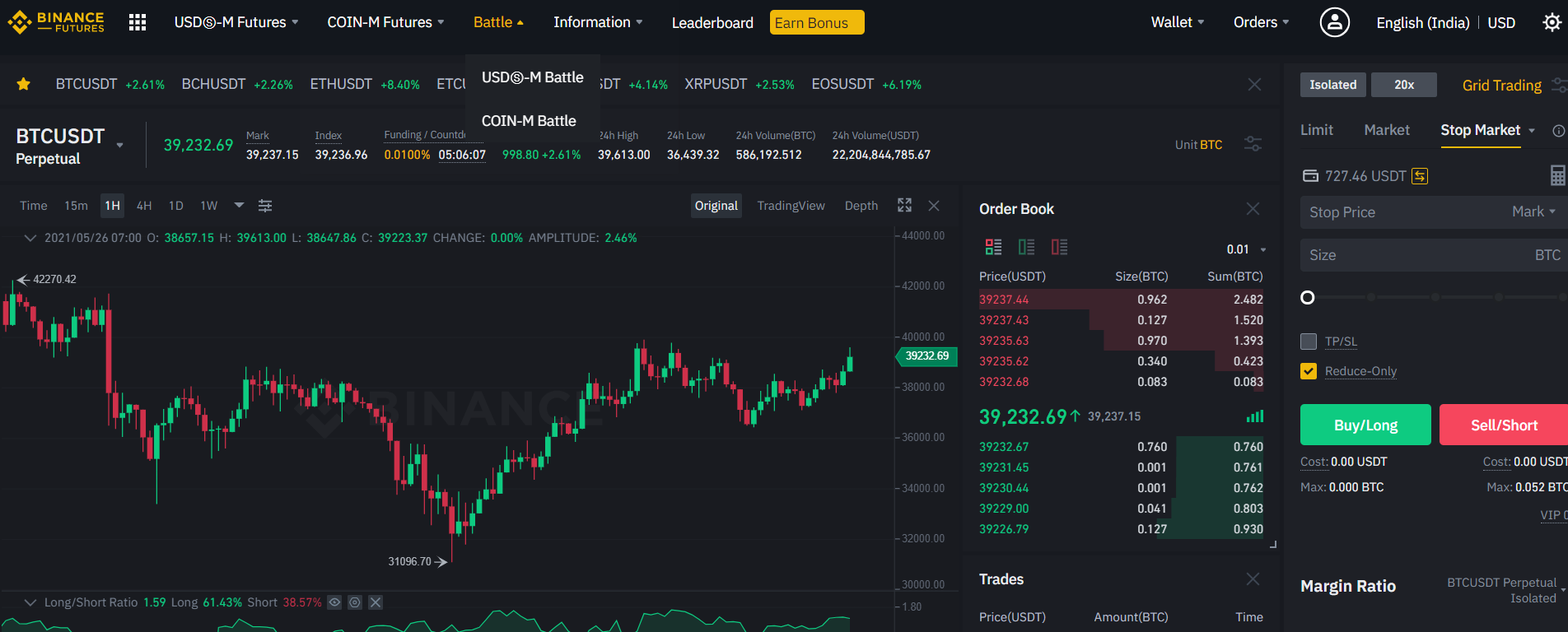Open Grid Trading link

coord(1502,86)
